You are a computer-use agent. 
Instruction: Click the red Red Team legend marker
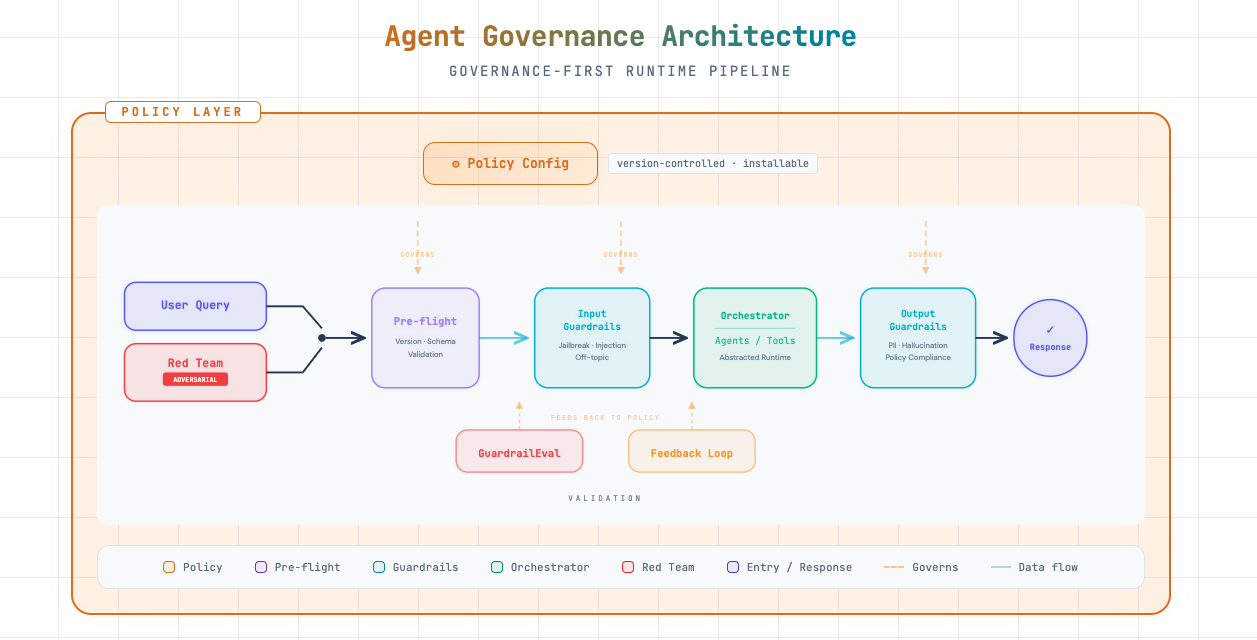(627, 566)
